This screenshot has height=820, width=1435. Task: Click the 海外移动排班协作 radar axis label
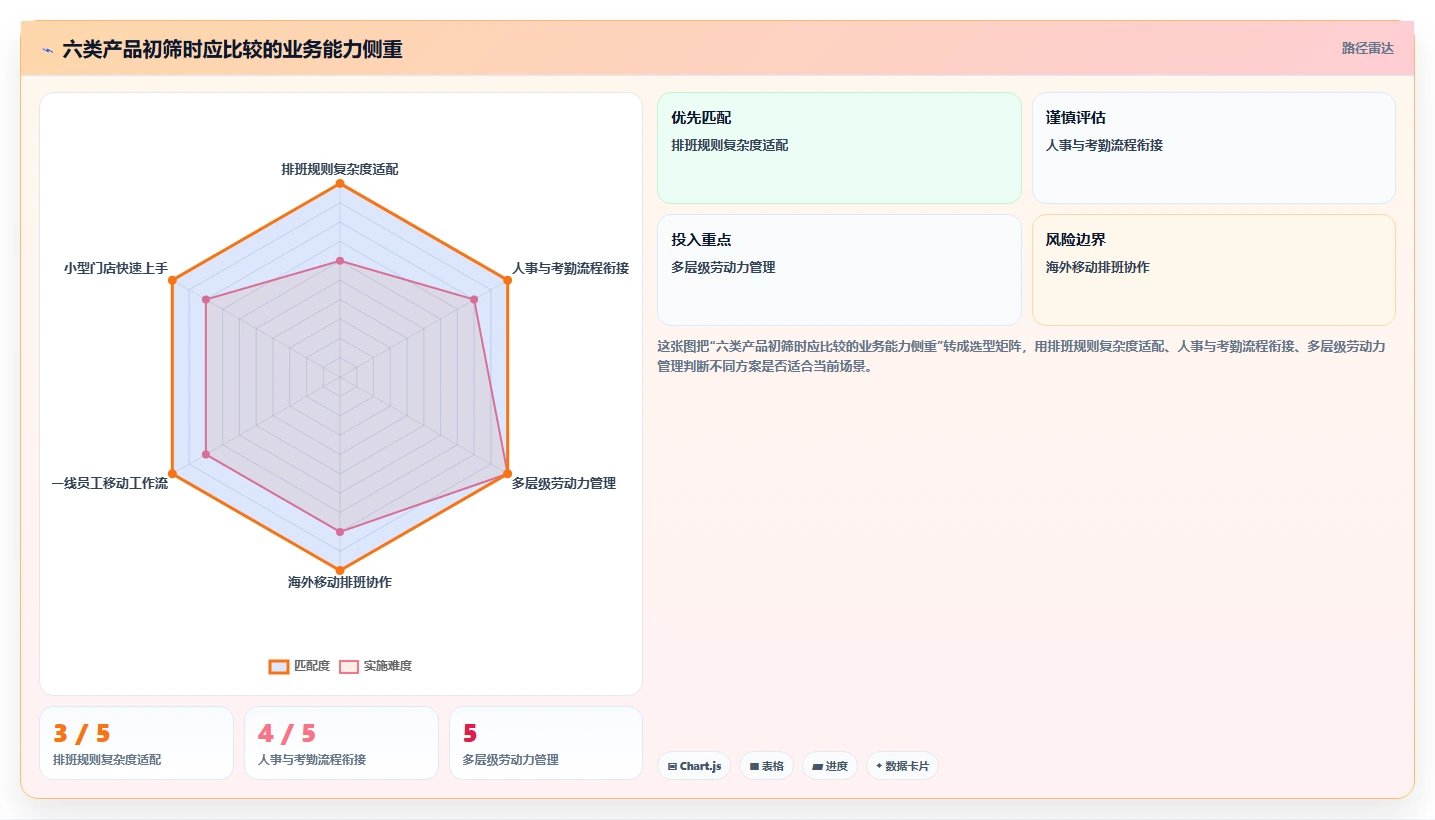pos(340,582)
